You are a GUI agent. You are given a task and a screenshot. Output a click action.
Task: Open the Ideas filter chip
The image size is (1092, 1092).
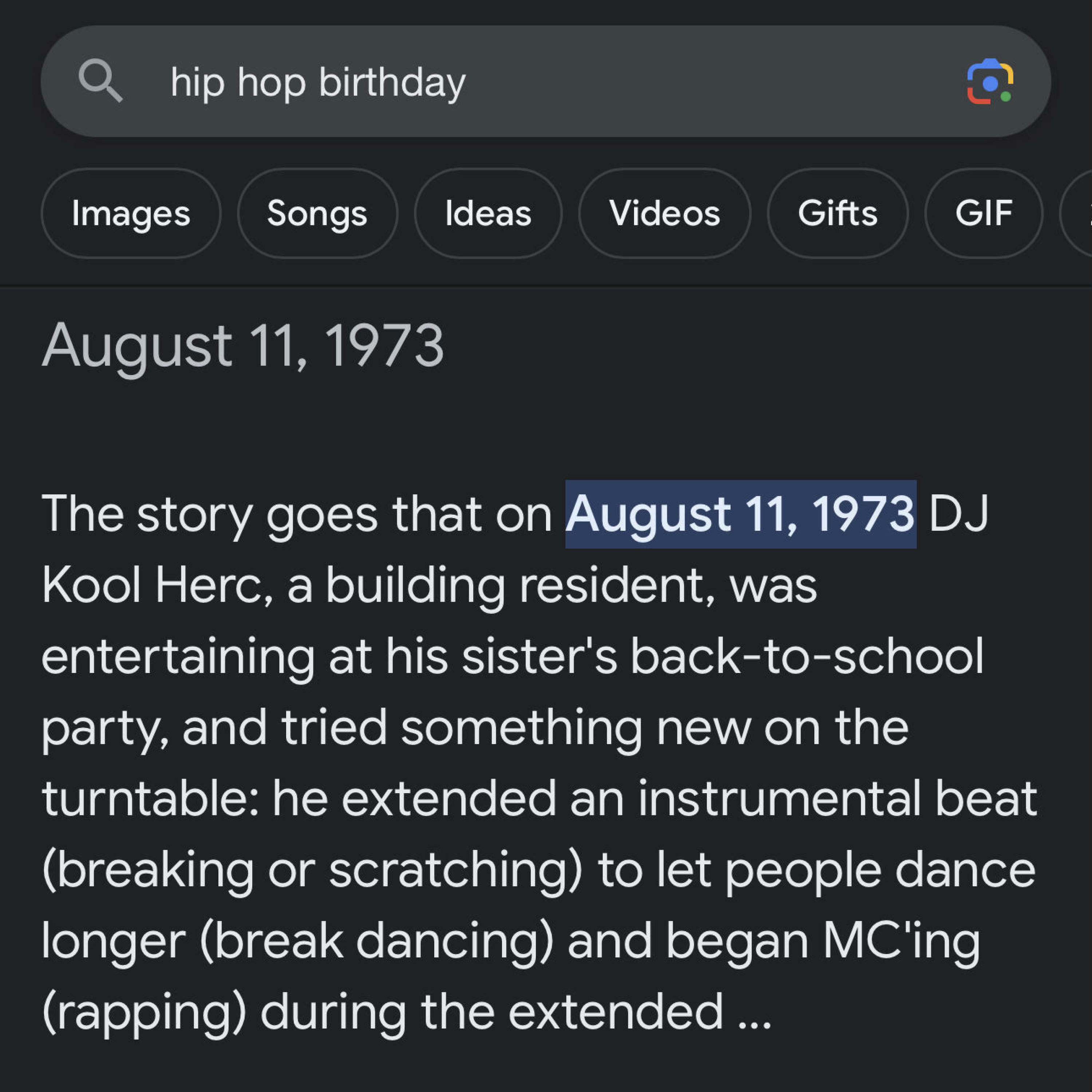point(488,214)
